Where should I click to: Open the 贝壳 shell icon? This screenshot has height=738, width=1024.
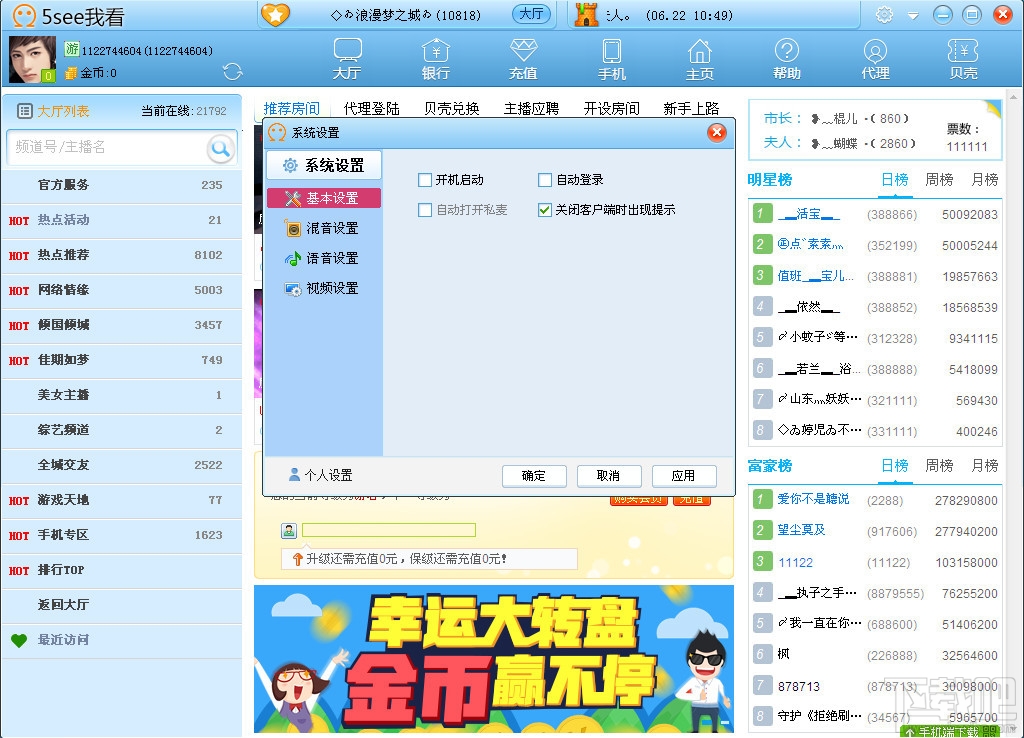[962, 58]
